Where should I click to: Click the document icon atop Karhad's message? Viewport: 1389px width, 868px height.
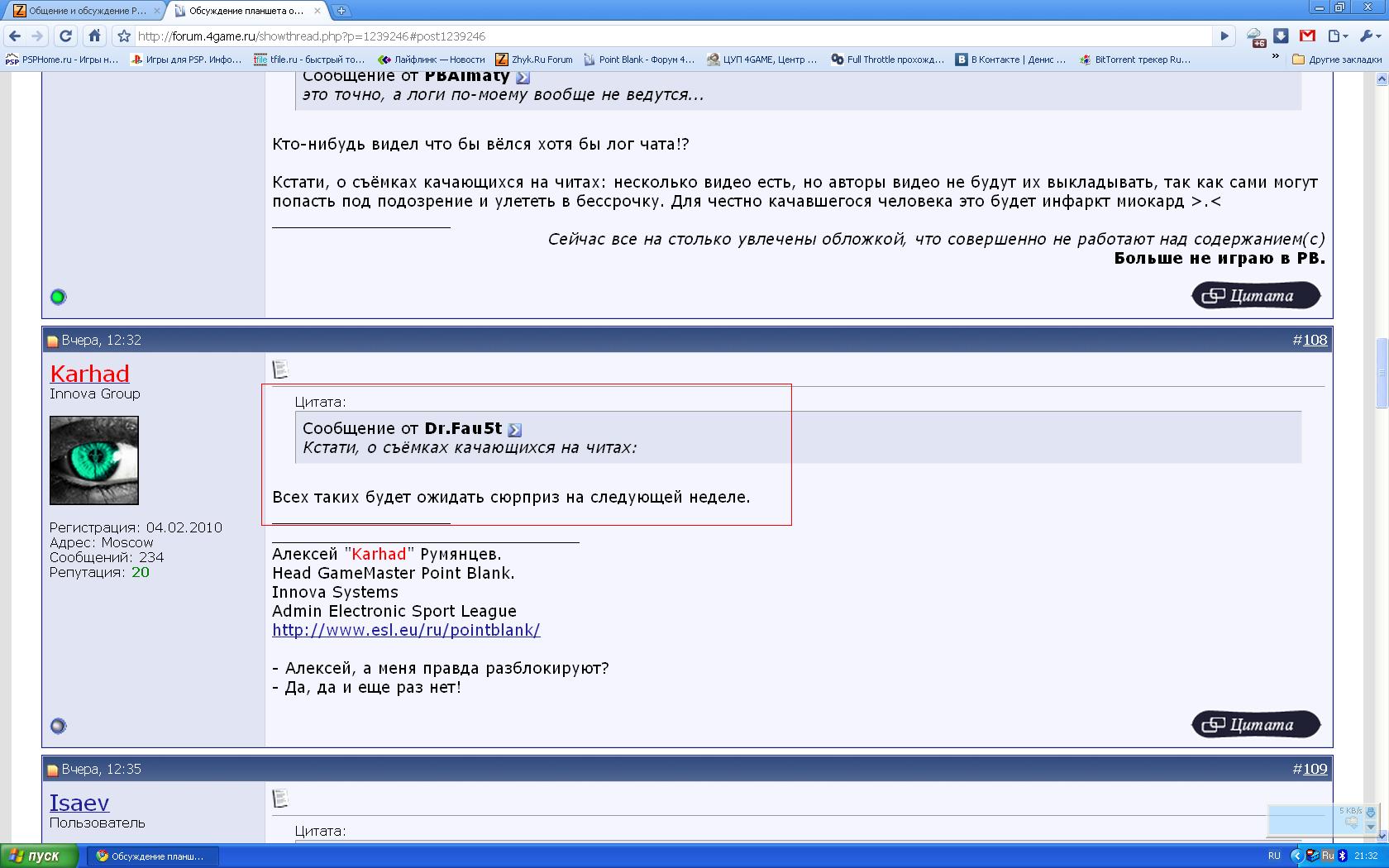click(280, 370)
